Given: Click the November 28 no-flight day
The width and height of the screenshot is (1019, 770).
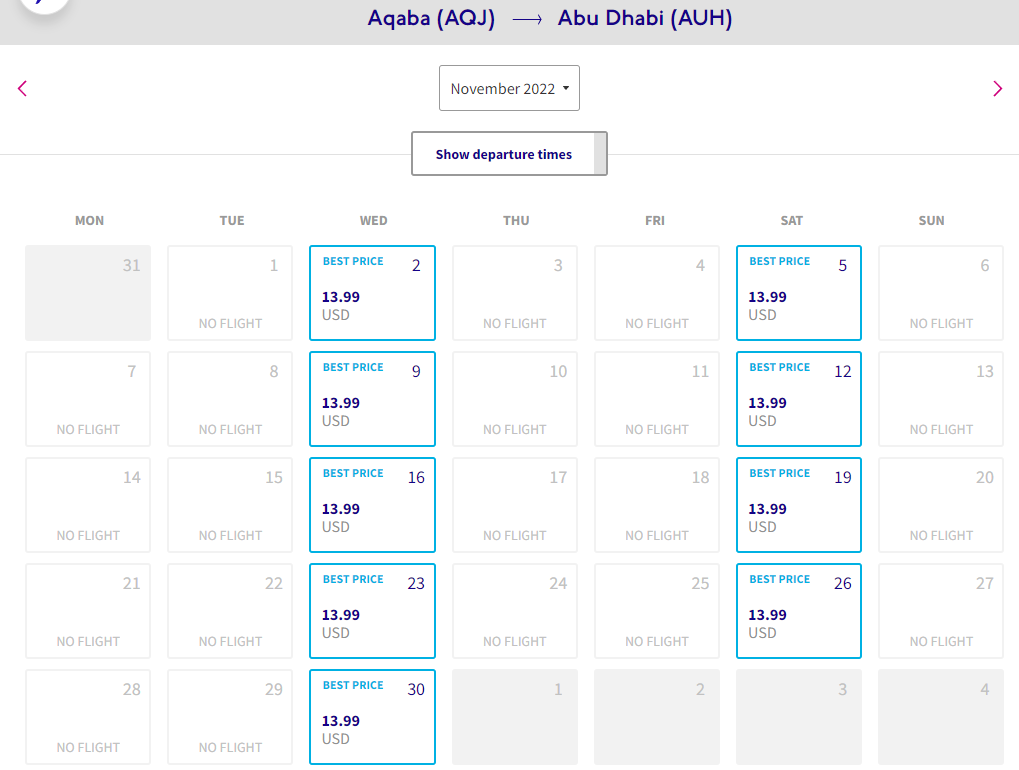Looking at the screenshot, I should tap(88, 716).
